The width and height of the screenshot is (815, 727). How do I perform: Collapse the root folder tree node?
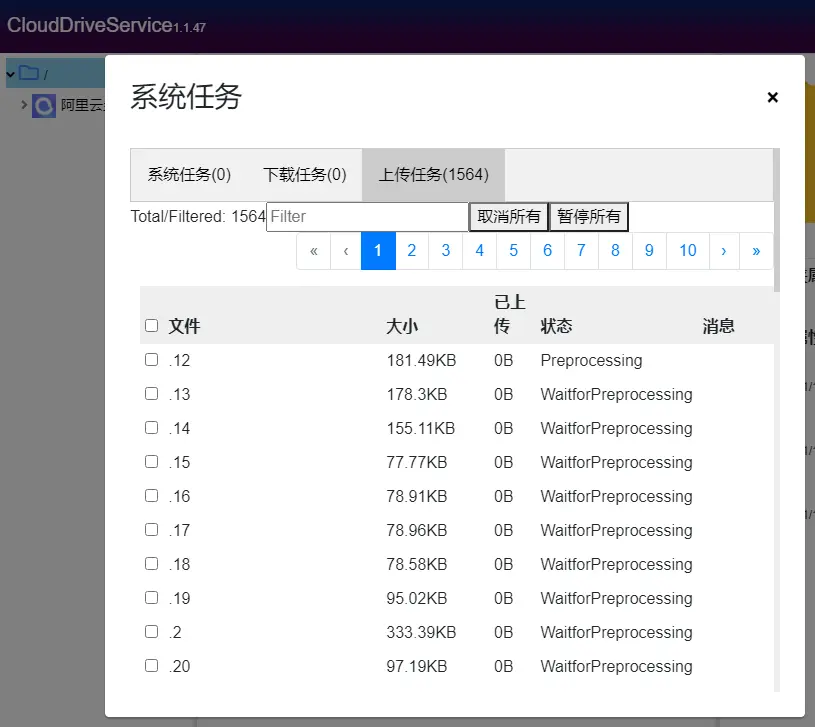click(x=10, y=74)
